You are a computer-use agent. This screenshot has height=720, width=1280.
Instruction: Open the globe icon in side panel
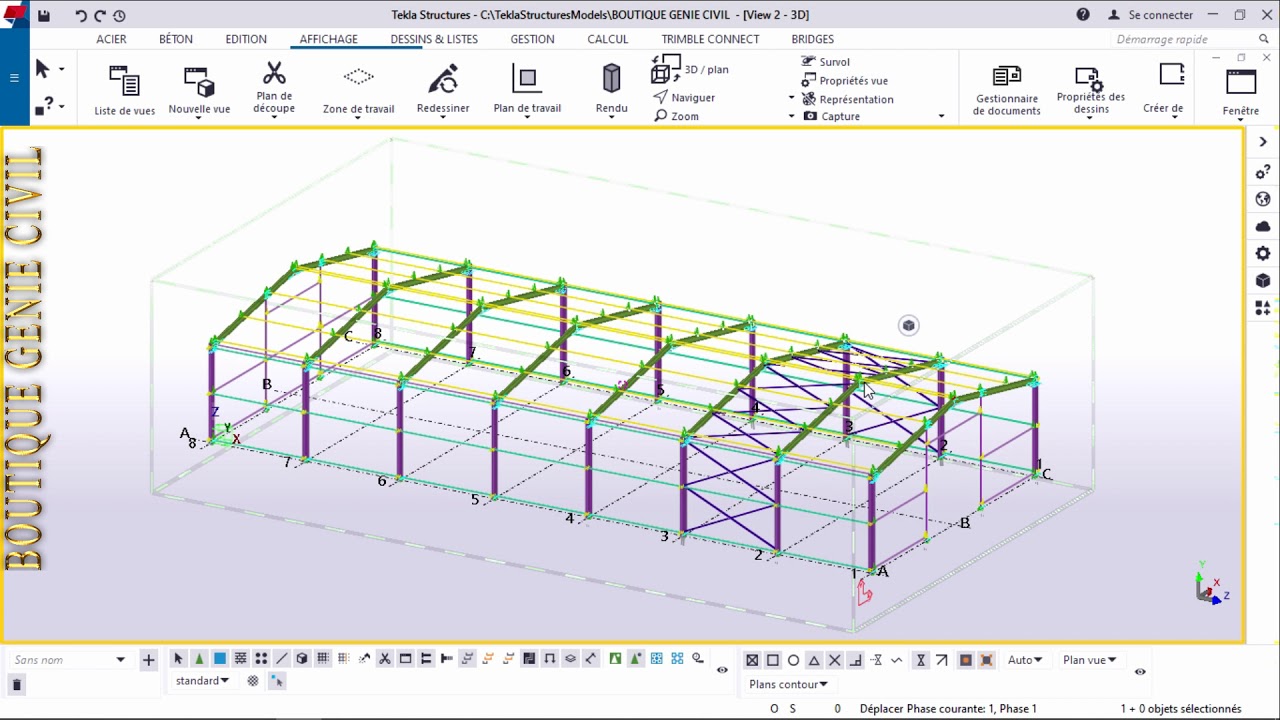click(x=1263, y=200)
